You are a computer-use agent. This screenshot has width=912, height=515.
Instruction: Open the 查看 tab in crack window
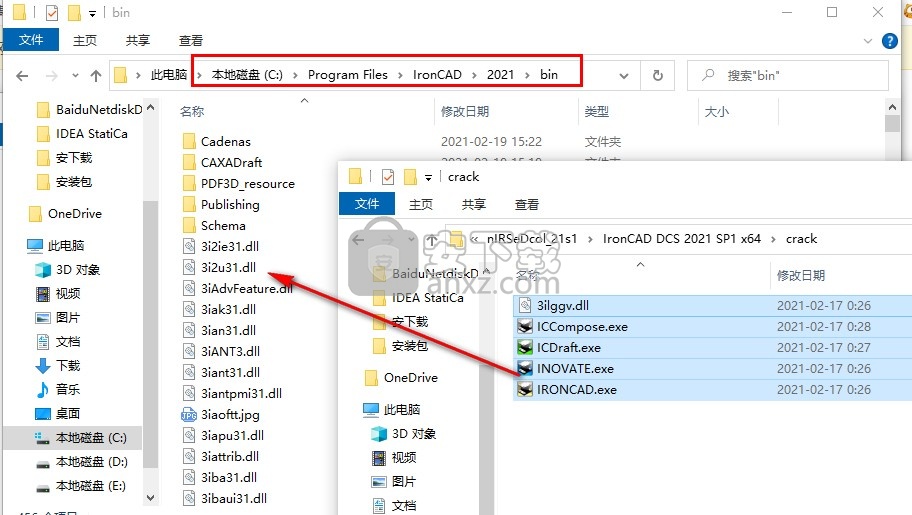pyautogui.click(x=526, y=204)
